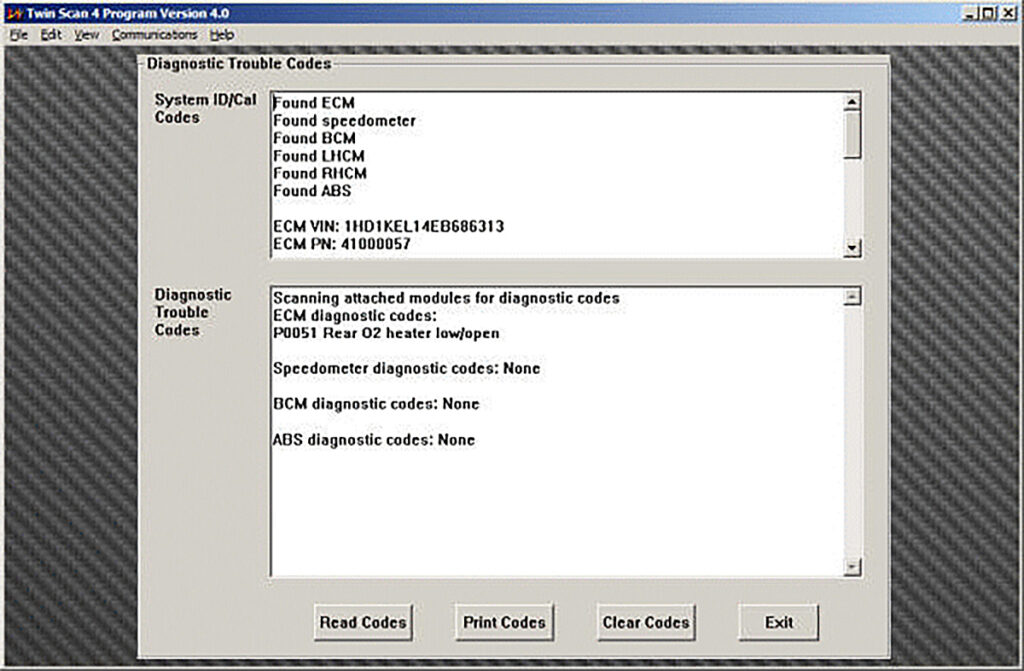
Task: Open the Edit menu
Action: (x=50, y=35)
